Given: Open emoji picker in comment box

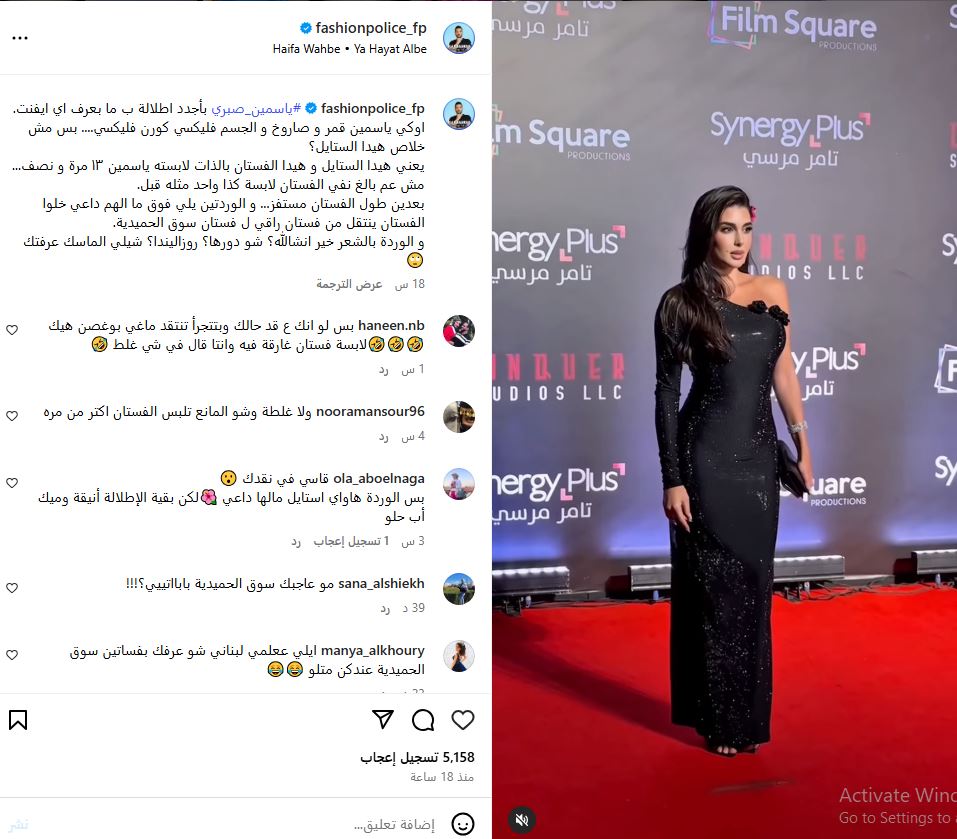Looking at the screenshot, I should tap(463, 824).
